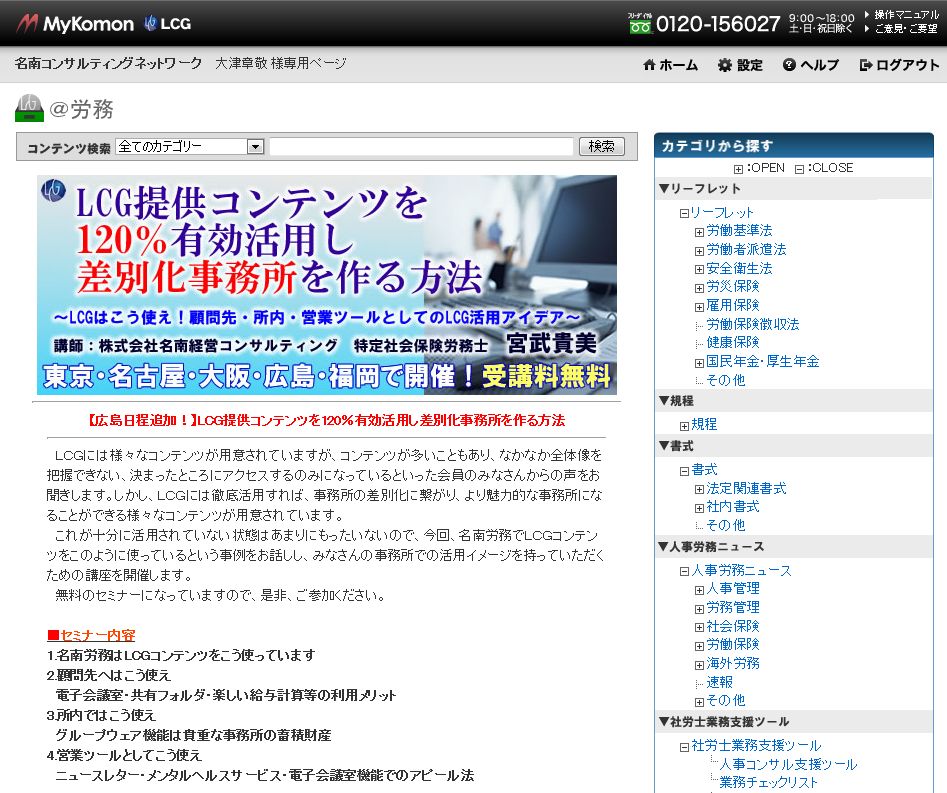Expand the 規程 tree node
947x793 pixels.
point(684,426)
